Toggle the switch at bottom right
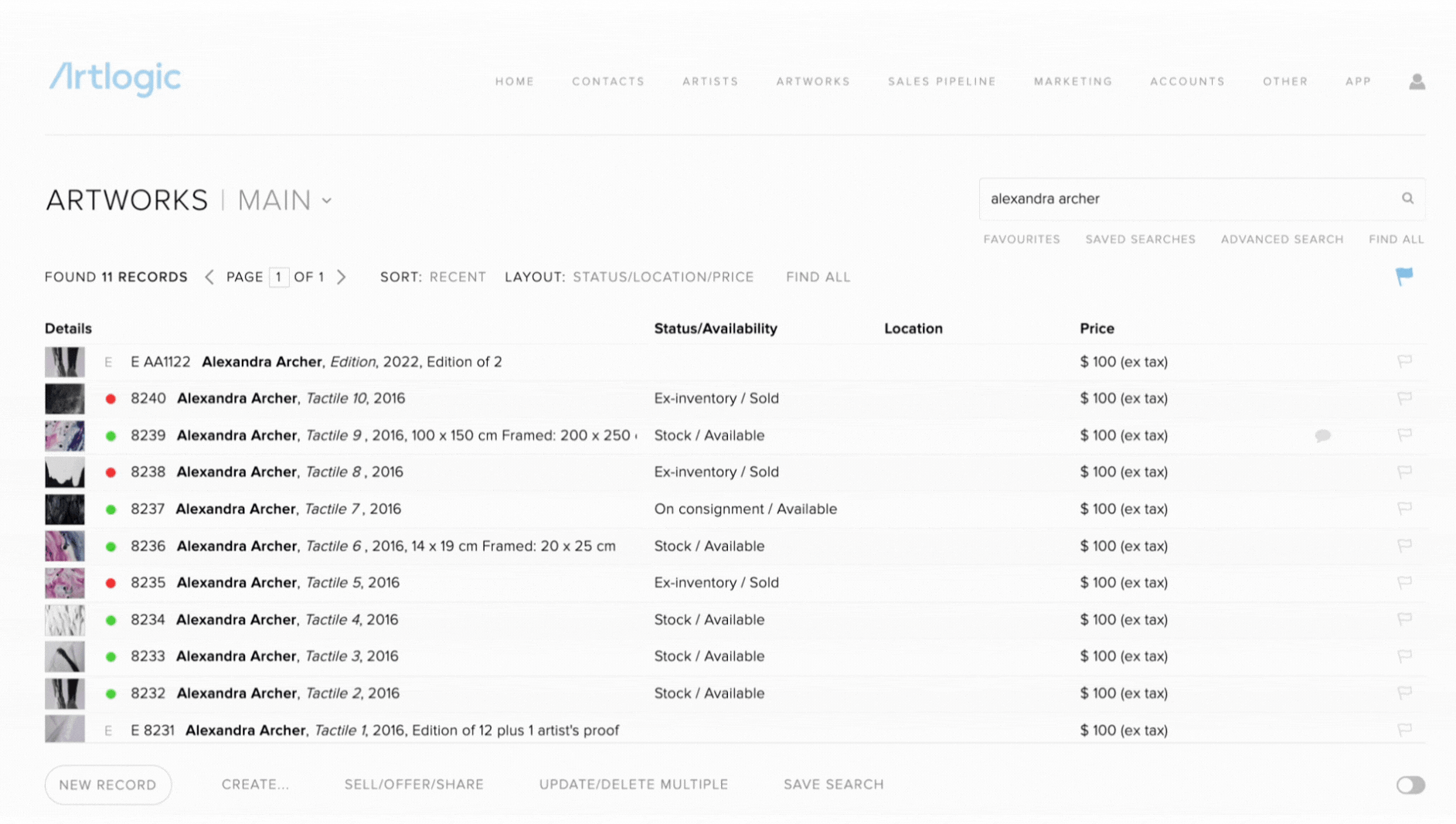This screenshot has width=1456, height=824. click(x=1410, y=785)
